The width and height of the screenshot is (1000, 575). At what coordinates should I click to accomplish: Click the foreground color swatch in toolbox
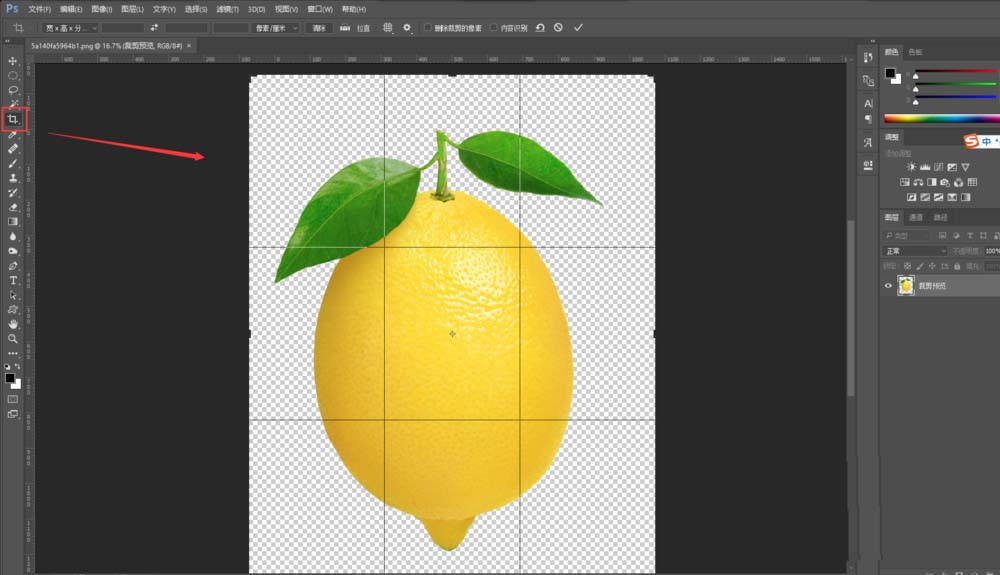point(10,378)
